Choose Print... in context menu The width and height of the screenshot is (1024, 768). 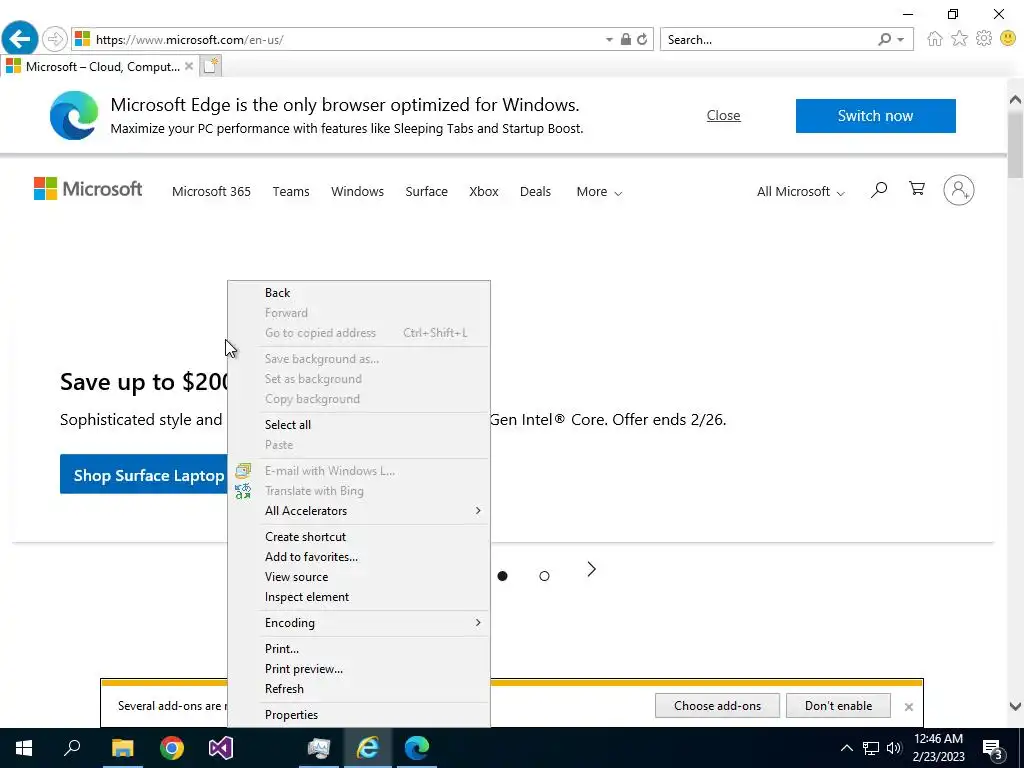point(359,649)
